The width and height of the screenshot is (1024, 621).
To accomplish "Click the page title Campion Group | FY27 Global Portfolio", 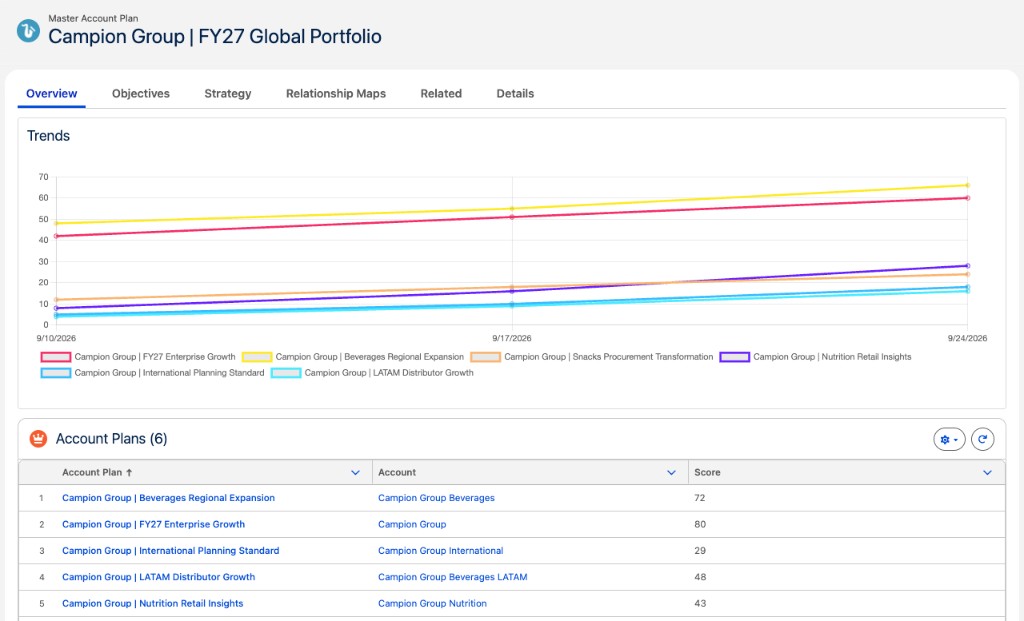I will 215,37.
